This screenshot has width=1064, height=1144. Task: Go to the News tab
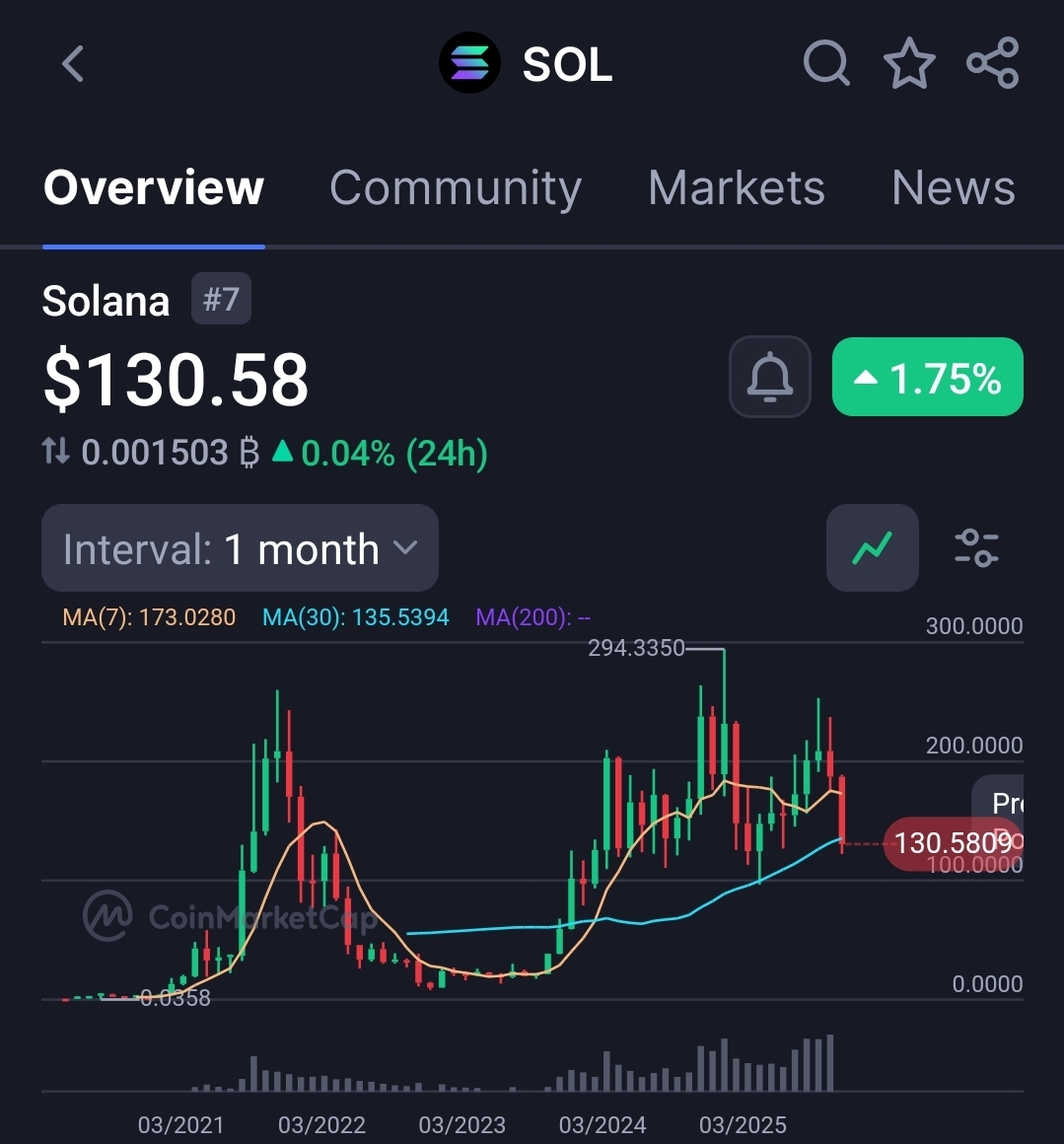[x=954, y=187]
